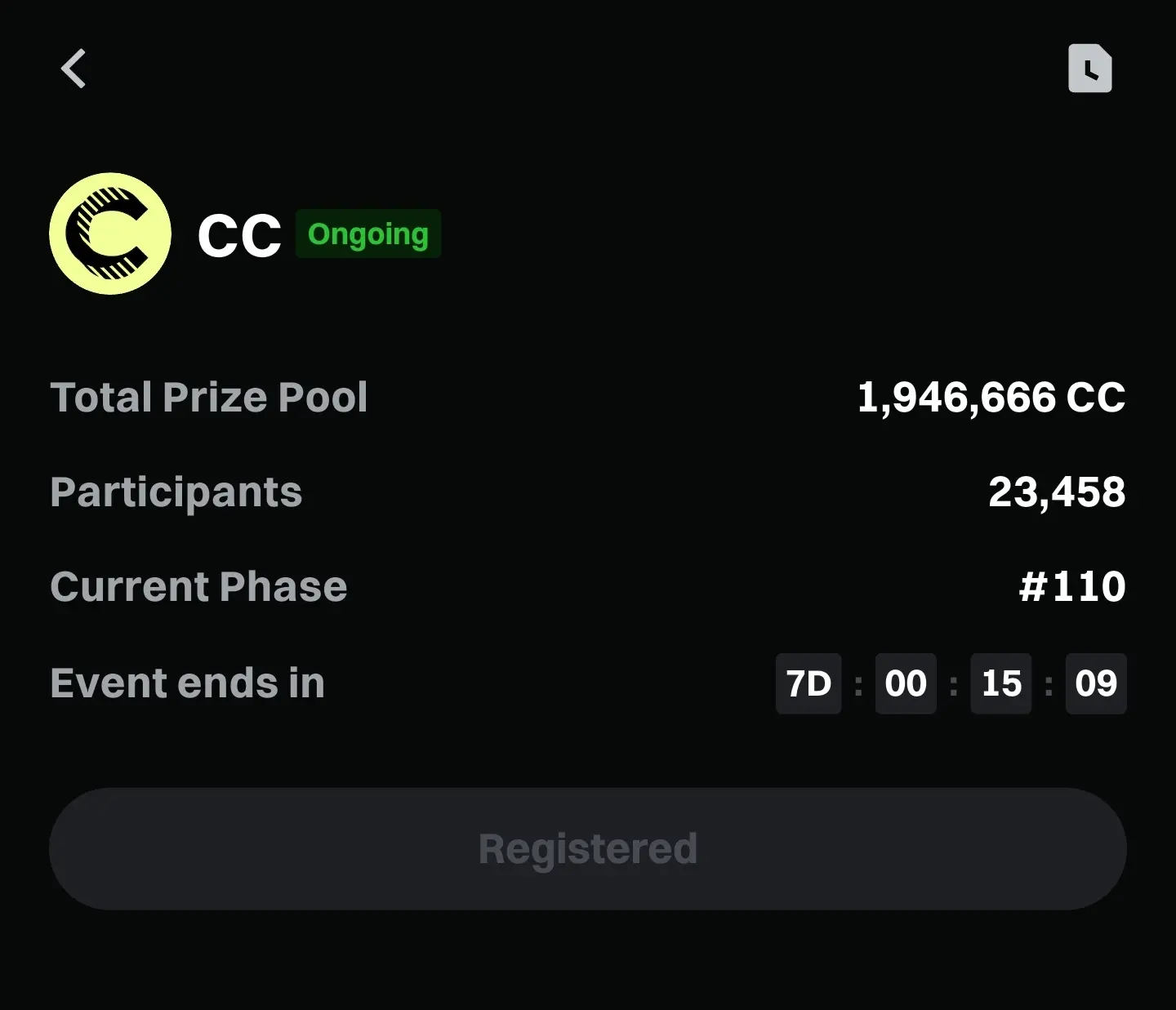Click the green Ongoing status badge

click(367, 234)
